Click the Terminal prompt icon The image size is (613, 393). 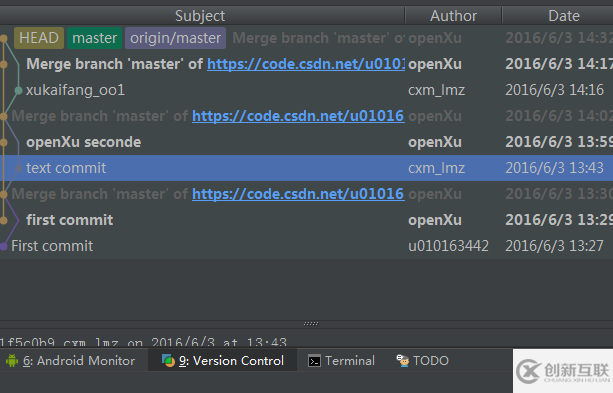[x=314, y=361]
